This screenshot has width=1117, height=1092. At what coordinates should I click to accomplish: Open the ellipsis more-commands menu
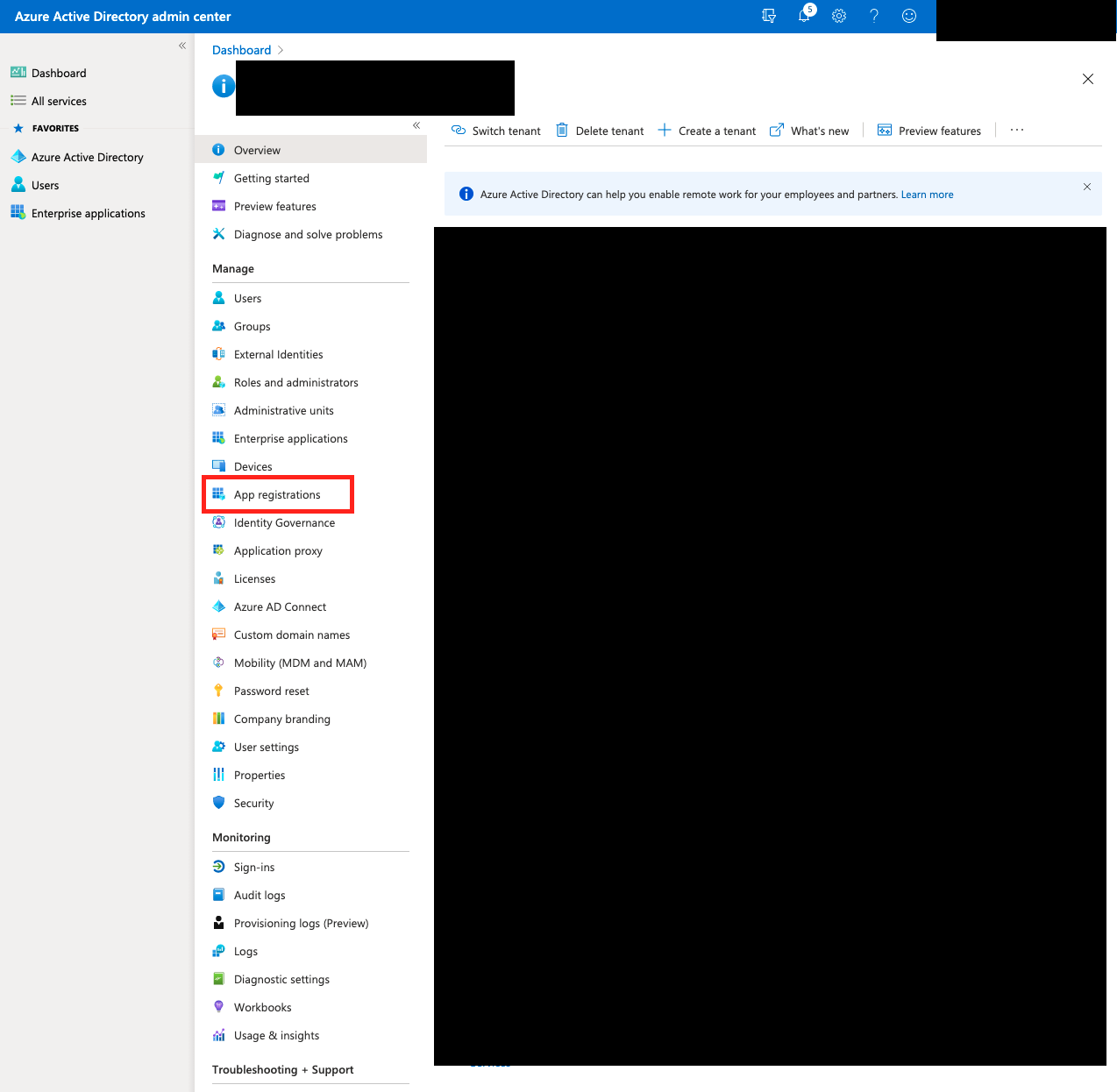coord(1016,130)
